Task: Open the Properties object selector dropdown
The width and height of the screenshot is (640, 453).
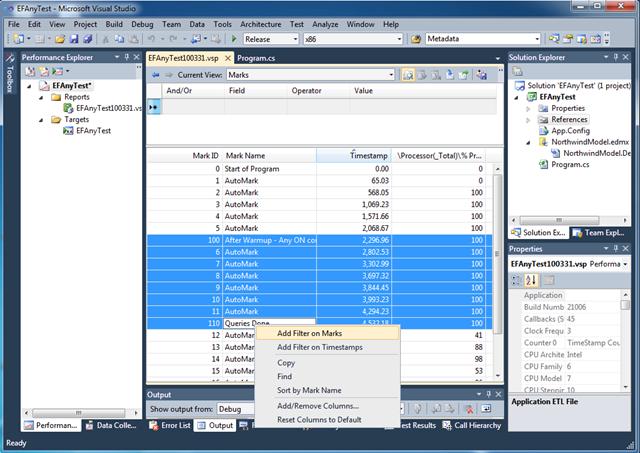Action: tap(625, 264)
